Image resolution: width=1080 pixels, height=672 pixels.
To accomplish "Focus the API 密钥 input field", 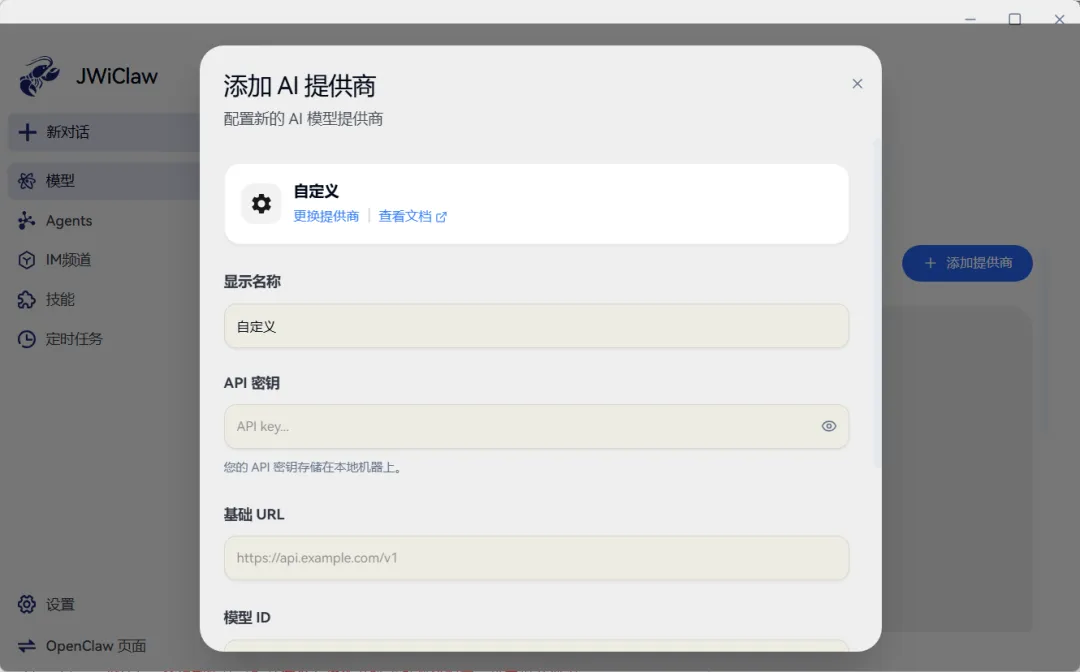I will coord(520,427).
